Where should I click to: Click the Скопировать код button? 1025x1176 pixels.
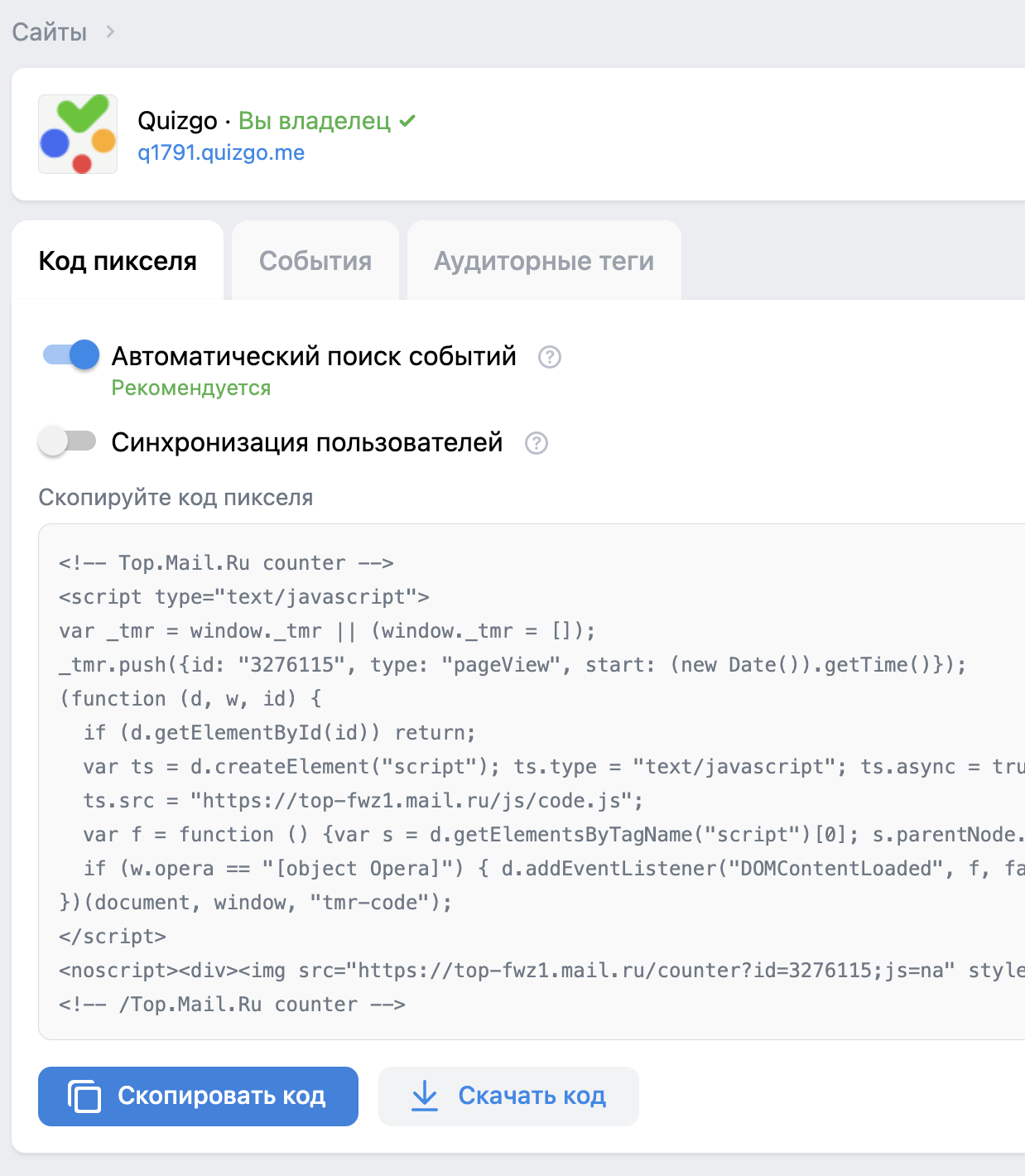tap(198, 1096)
